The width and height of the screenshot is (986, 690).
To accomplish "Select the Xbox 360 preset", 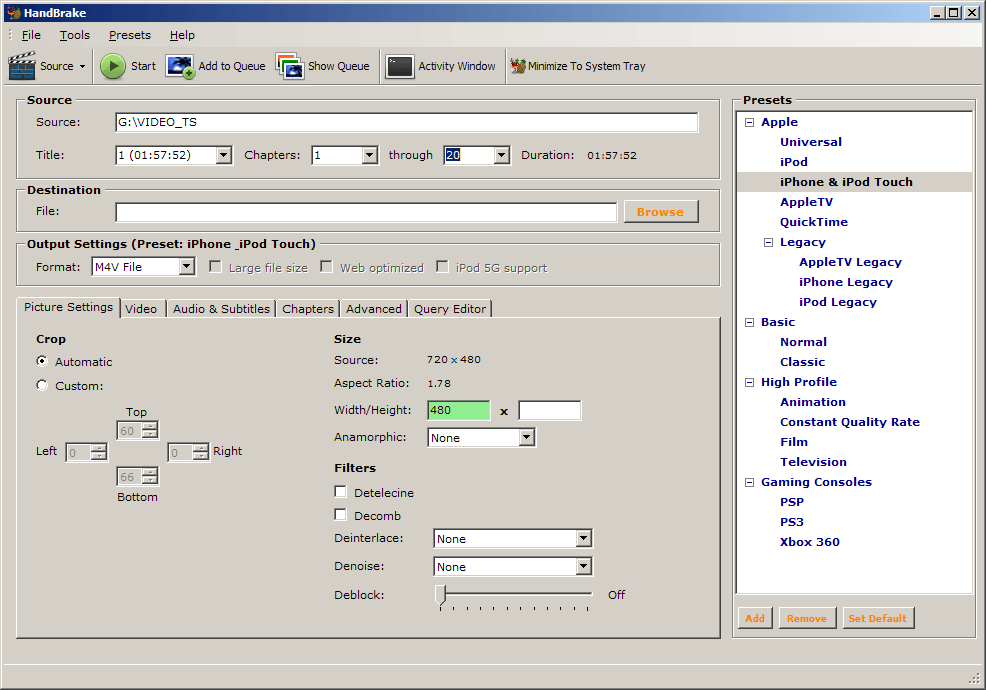I will coord(809,543).
